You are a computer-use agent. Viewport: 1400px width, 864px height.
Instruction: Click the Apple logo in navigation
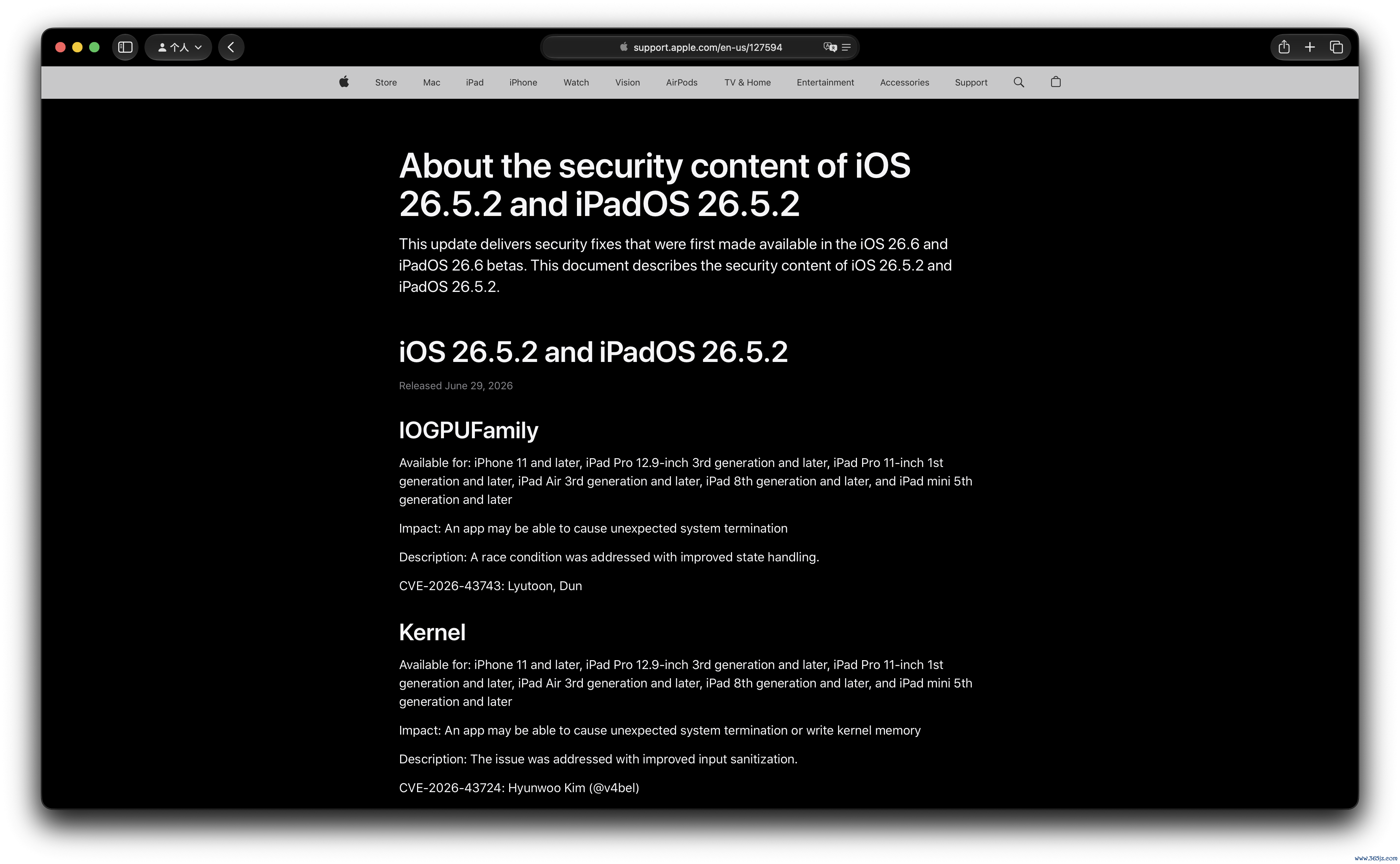click(x=344, y=82)
